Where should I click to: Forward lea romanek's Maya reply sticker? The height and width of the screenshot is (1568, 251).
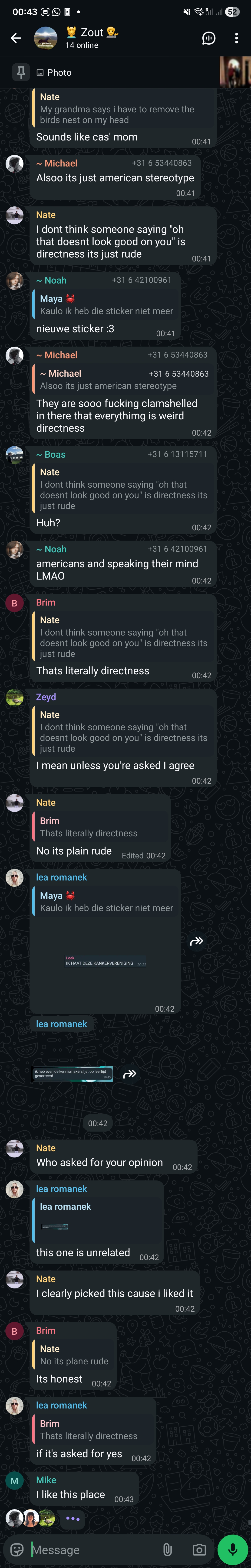tap(196, 942)
